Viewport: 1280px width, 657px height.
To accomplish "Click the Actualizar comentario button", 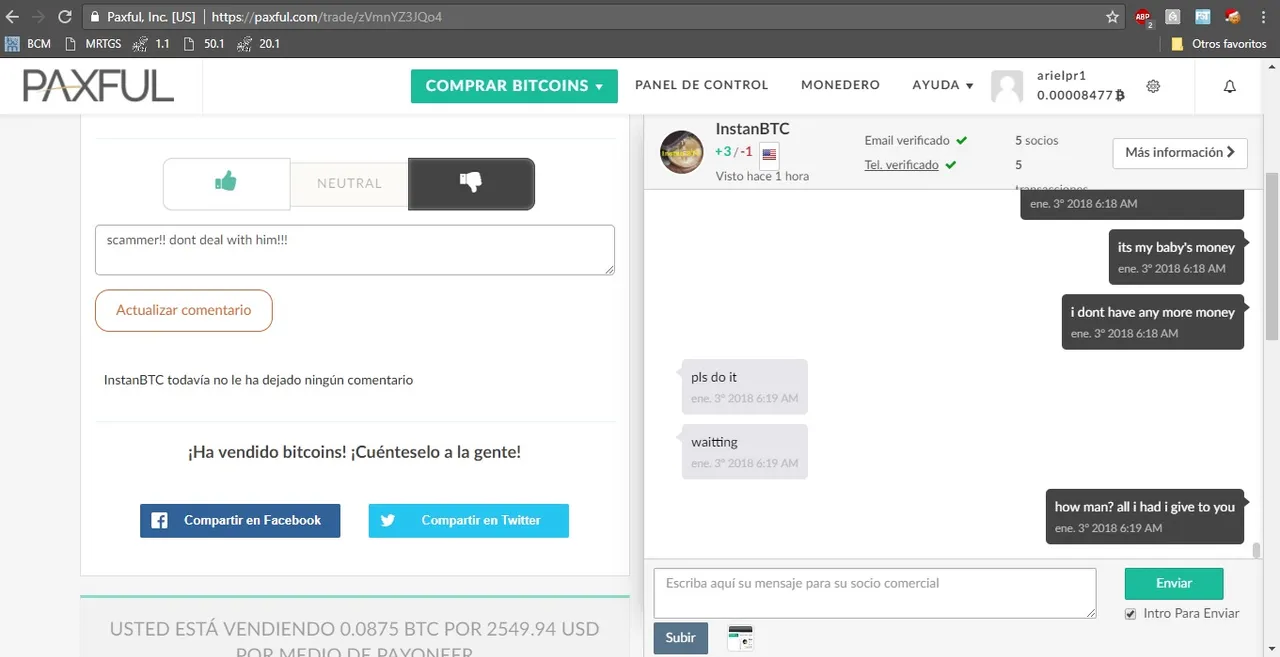I will (184, 310).
